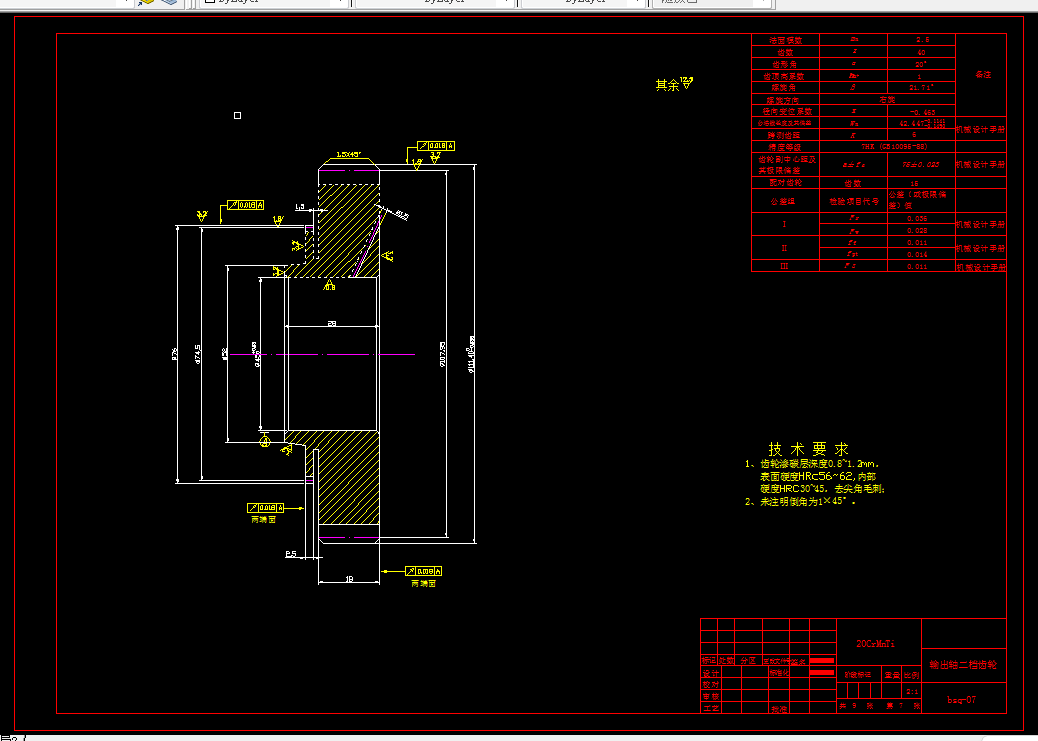Click the 跨测齿数 label cell

(x=785, y=135)
